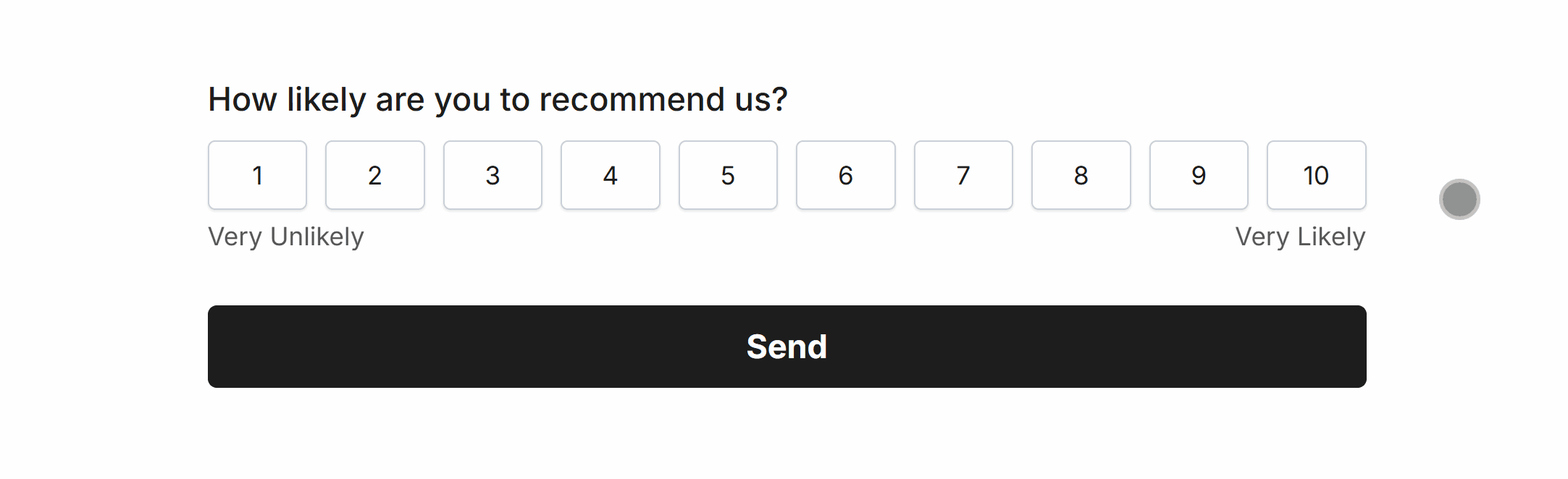
Task: Click the gray circle indicator
Action: (1459, 199)
